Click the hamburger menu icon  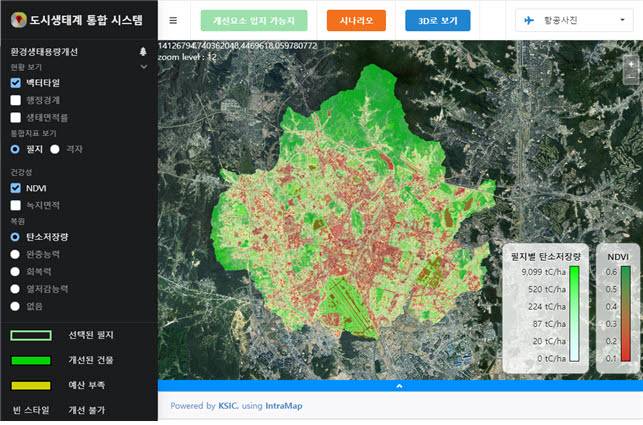point(173,20)
